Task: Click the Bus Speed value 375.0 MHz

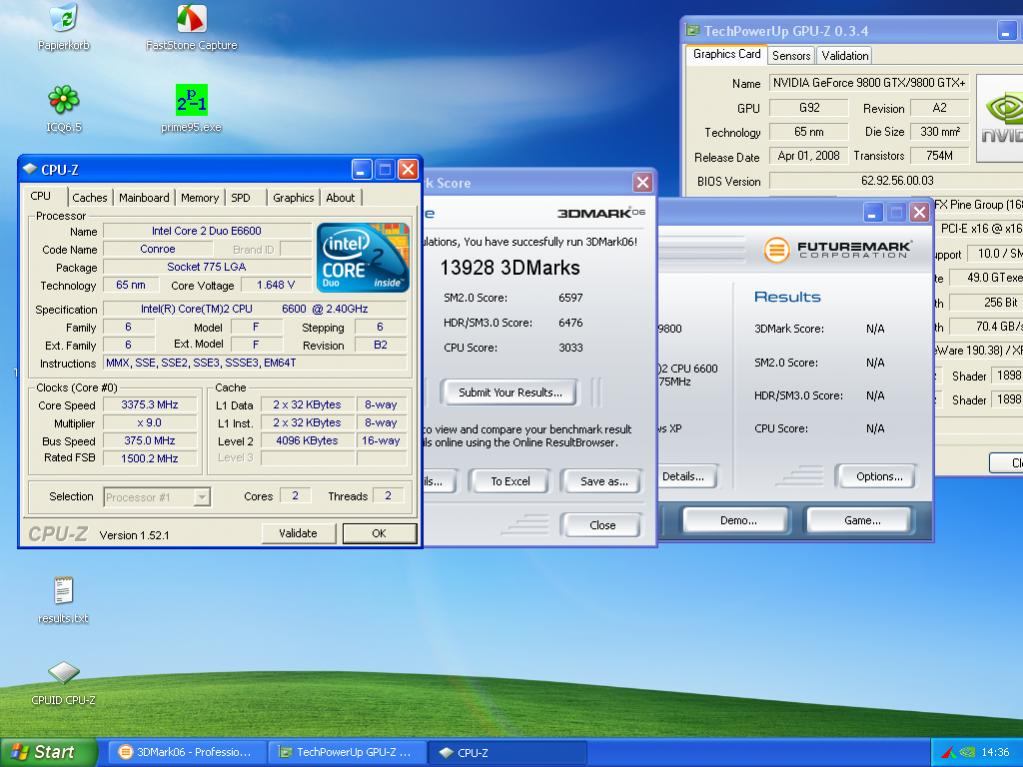Action: [149, 440]
